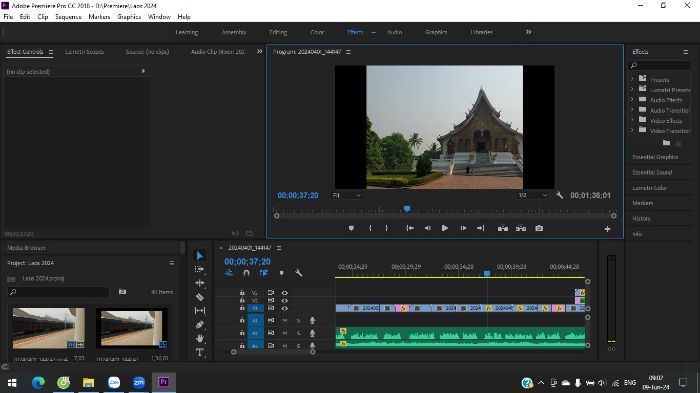Mute audio track A1

click(284, 320)
